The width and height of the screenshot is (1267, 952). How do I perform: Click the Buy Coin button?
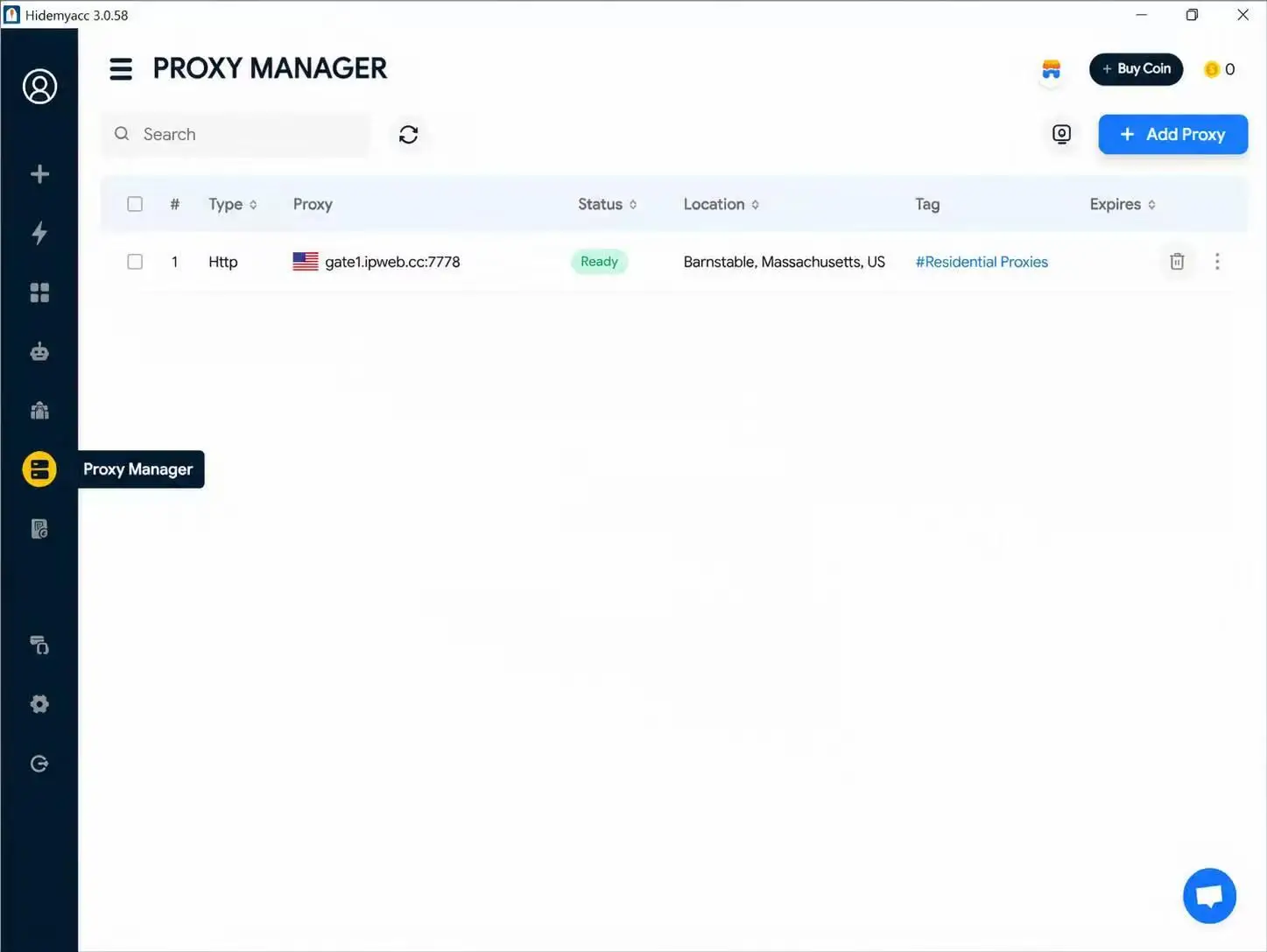[x=1136, y=69]
